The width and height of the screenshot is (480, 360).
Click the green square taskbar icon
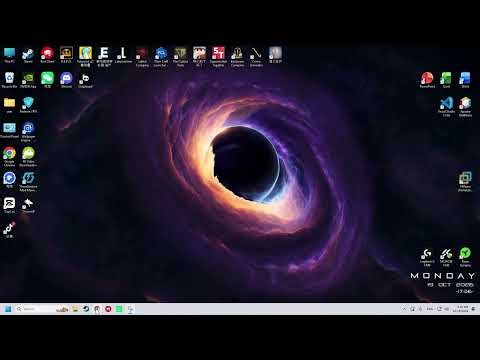tap(119, 309)
